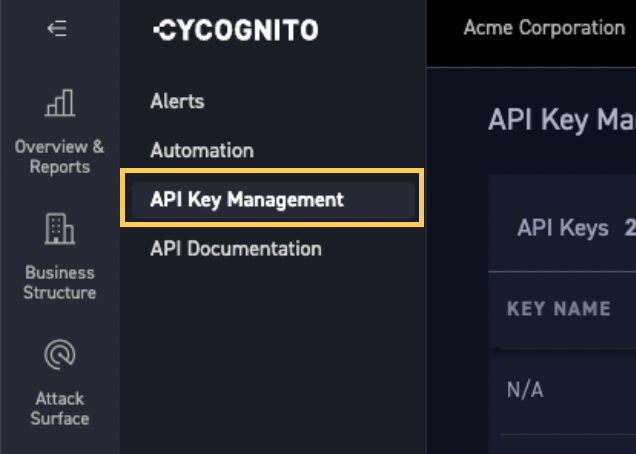Open the Alerts menu item
Image resolution: width=636 pixels, height=454 pixels.
pyautogui.click(x=177, y=101)
